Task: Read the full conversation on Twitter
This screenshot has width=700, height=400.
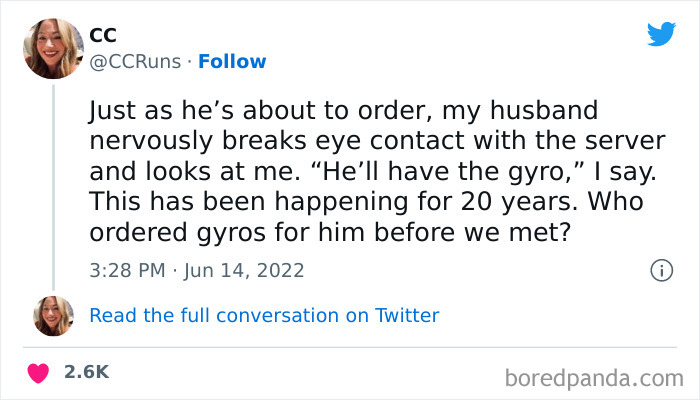Action: click(264, 315)
